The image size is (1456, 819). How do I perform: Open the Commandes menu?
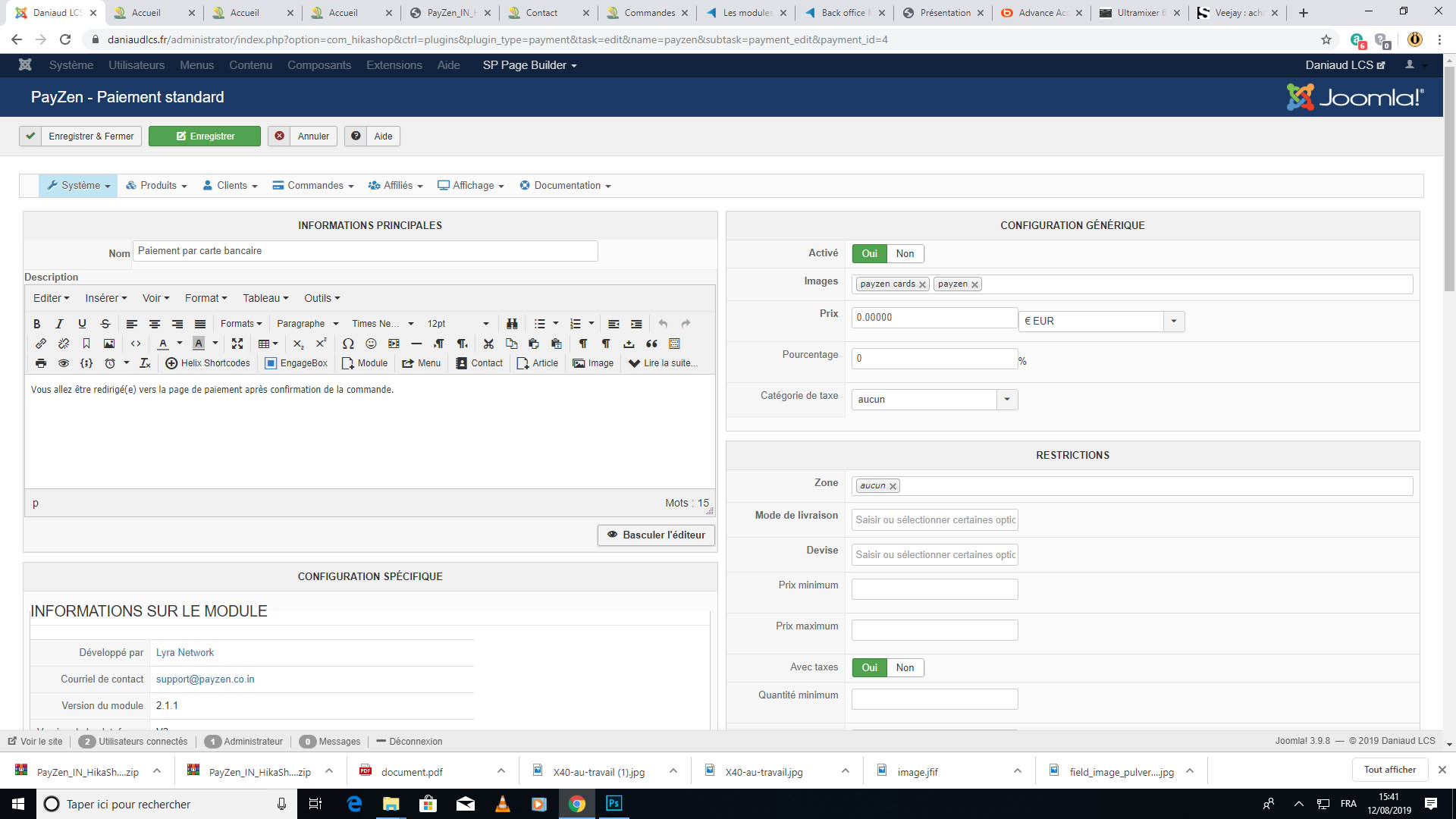tap(314, 186)
